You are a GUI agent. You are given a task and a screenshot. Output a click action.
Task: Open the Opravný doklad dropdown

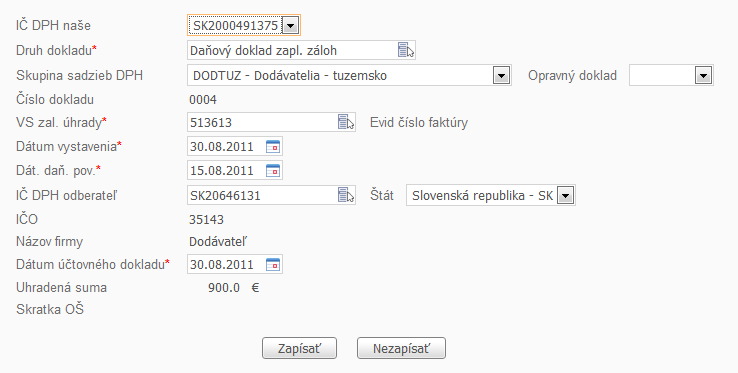pos(671,75)
